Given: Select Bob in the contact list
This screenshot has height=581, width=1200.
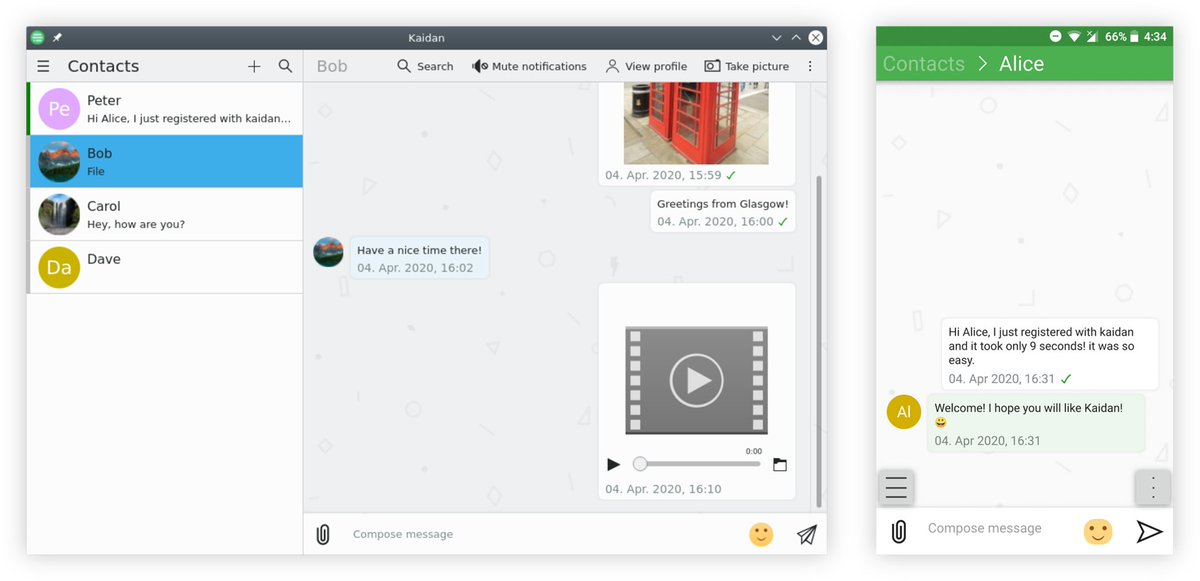Looking at the screenshot, I should pos(165,162).
